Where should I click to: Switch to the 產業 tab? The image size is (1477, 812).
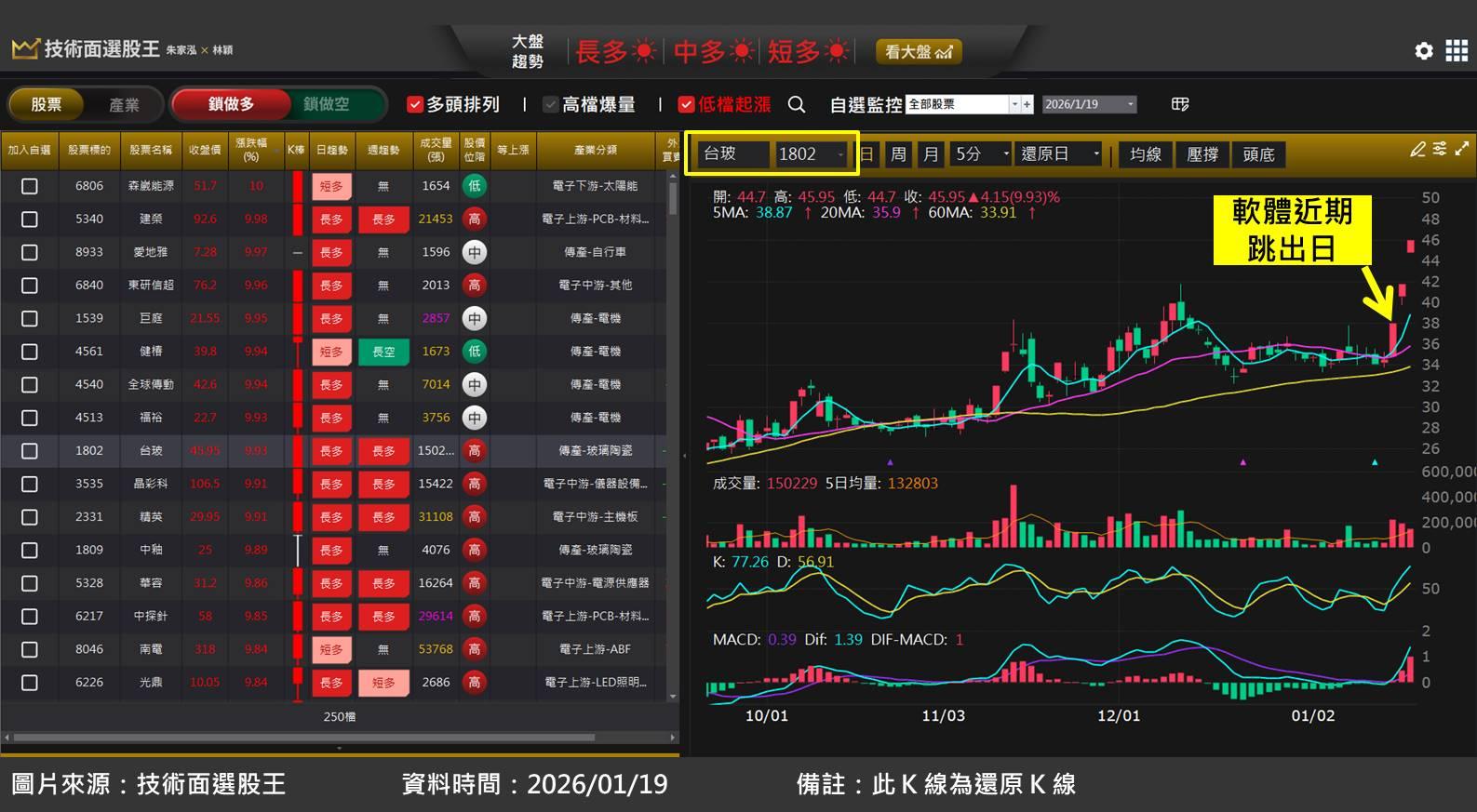coord(124,104)
